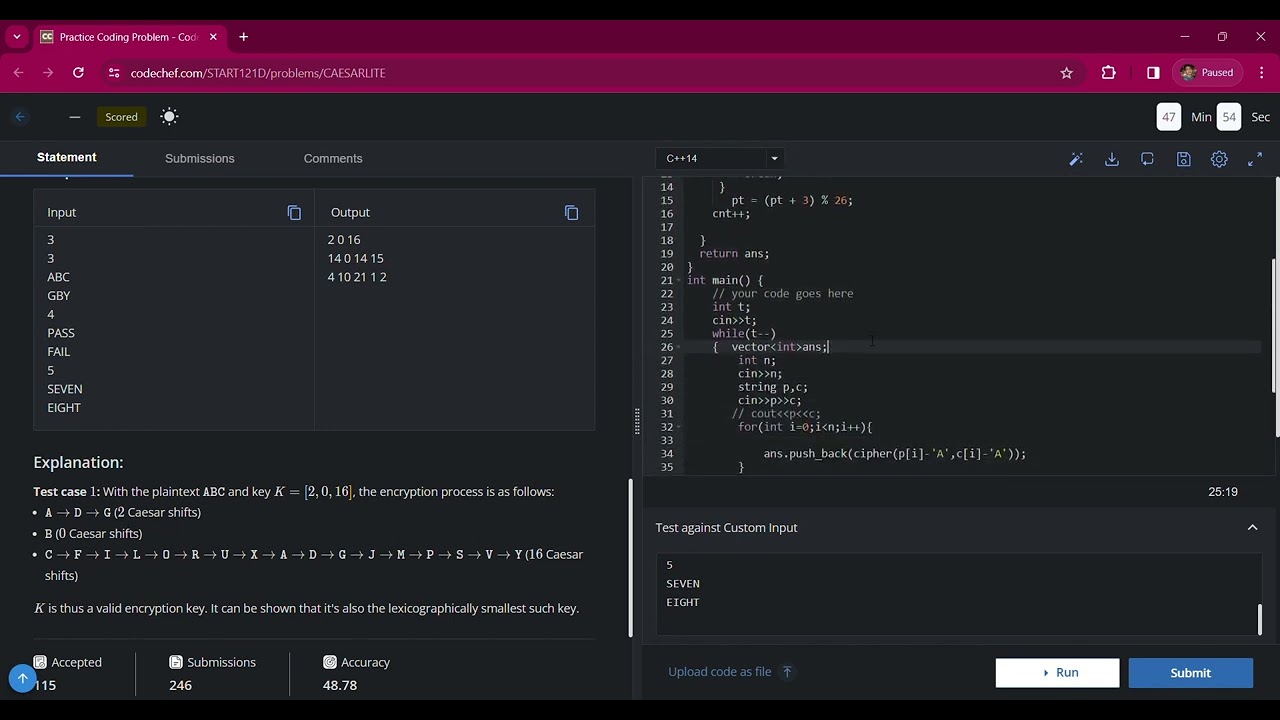Image resolution: width=1280 pixels, height=720 pixels.
Task: Bookmark this page with the star icon
Action: coord(1066,73)
